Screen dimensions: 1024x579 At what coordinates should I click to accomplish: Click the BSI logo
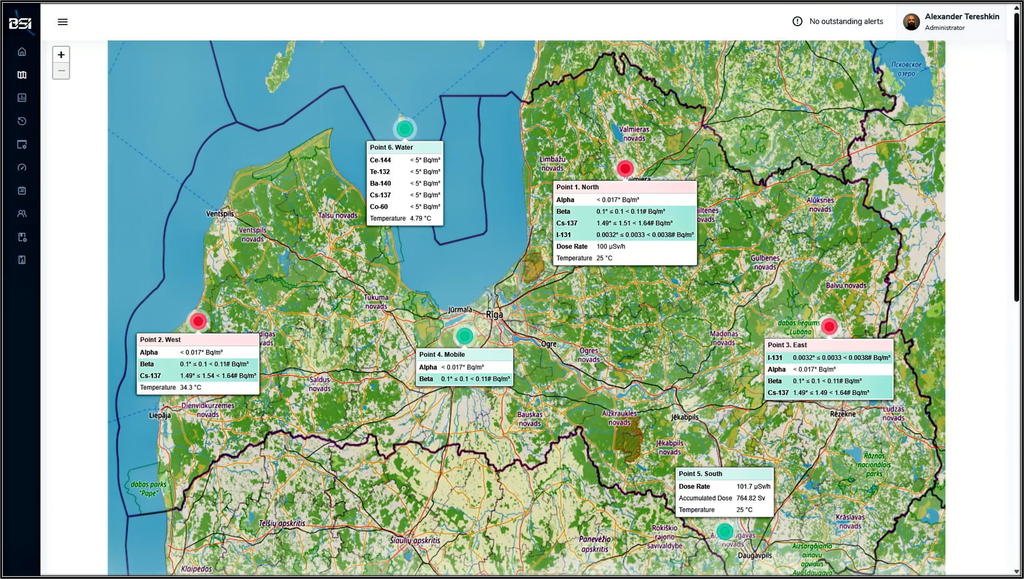(x=21, y=22)
